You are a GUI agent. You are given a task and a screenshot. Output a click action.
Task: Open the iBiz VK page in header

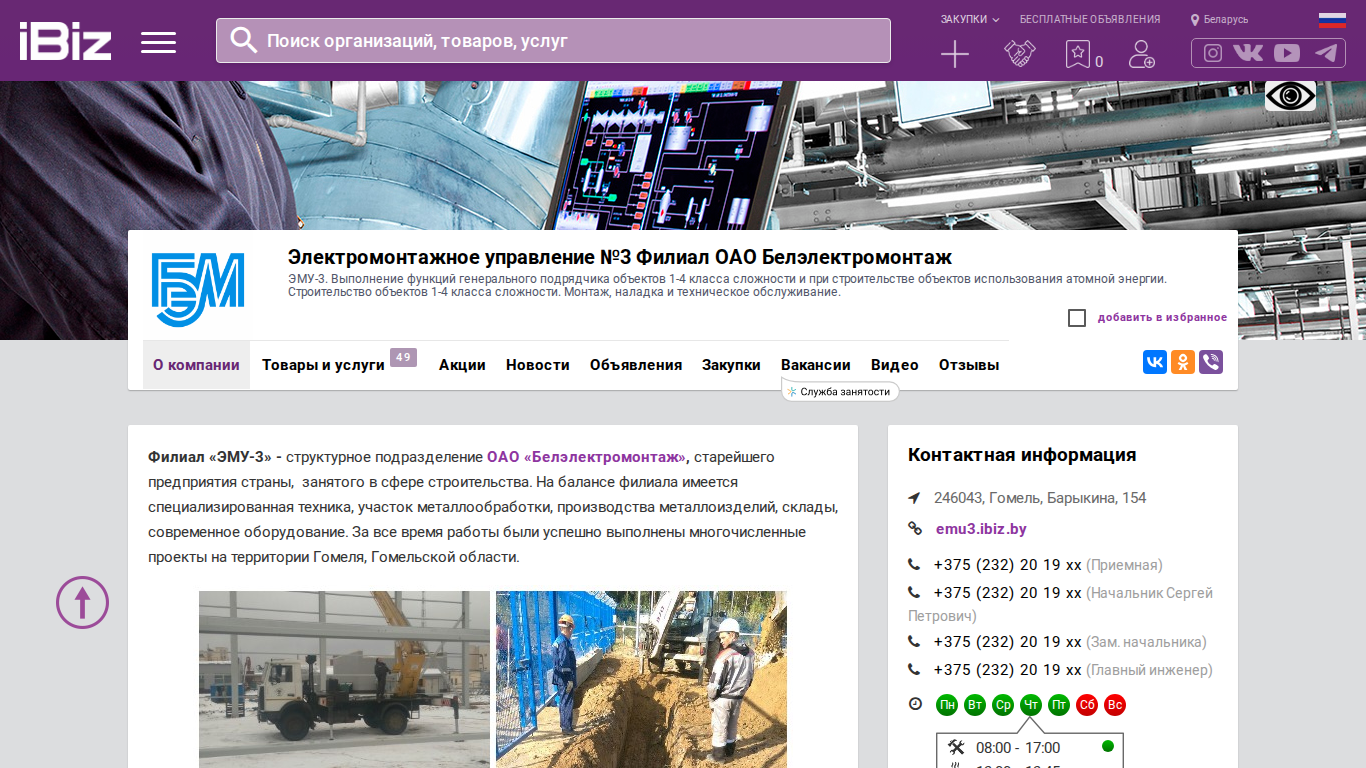tap(1248, 53)
